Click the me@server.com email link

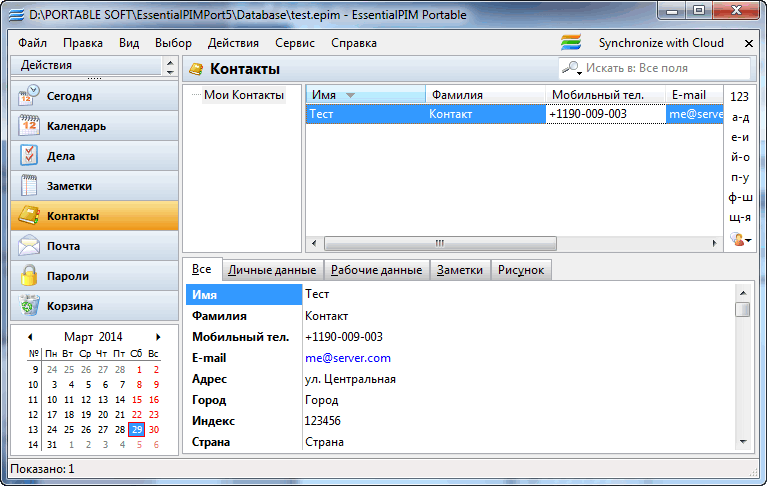[347, 358]
